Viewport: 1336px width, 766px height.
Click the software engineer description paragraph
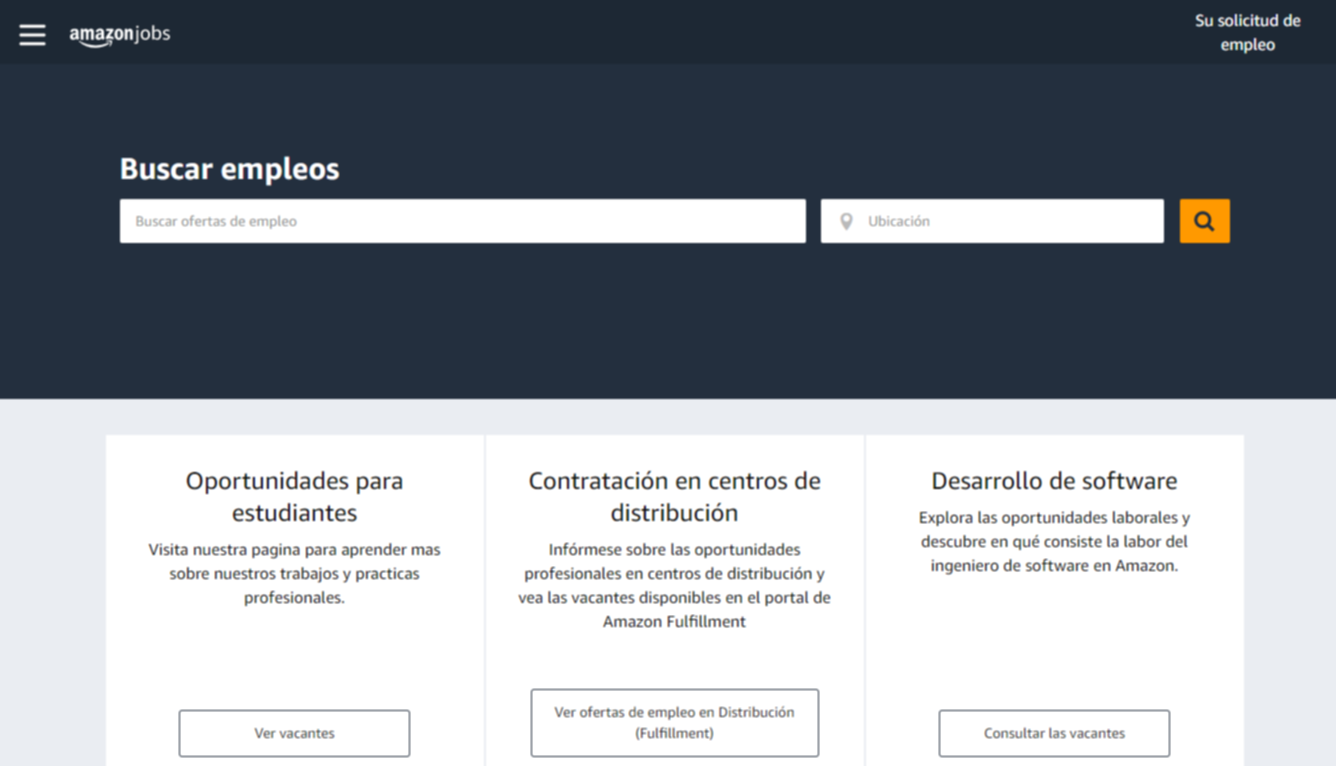pyautogui.click(x=1054, y=542)
